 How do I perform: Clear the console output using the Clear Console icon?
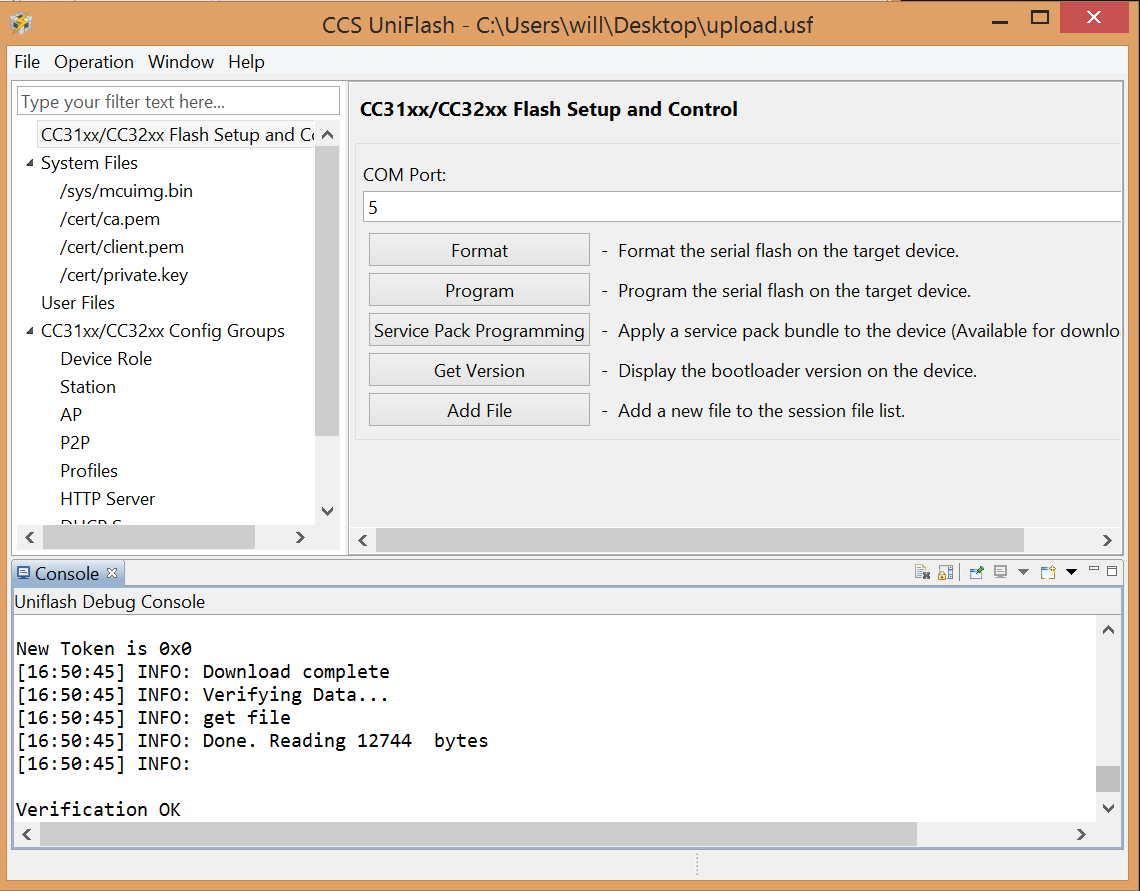pyautogui.click(x=922, y=573)
